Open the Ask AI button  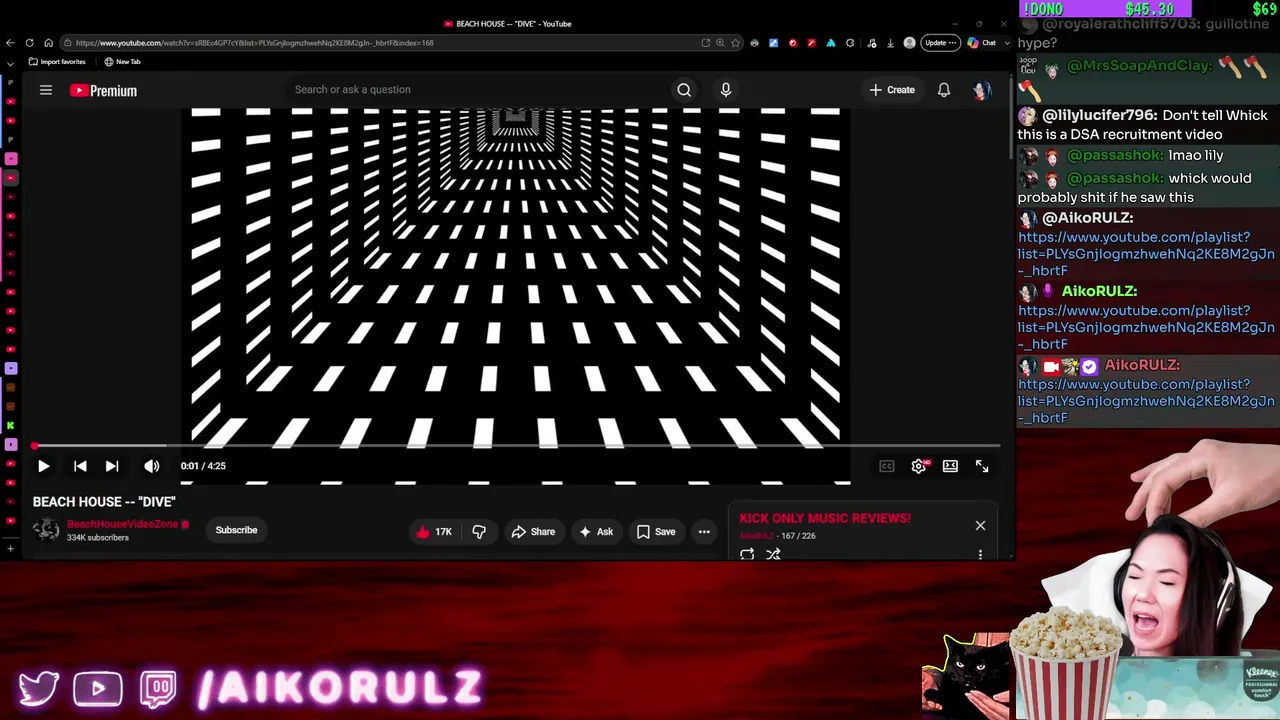click(x=596, y=532)
